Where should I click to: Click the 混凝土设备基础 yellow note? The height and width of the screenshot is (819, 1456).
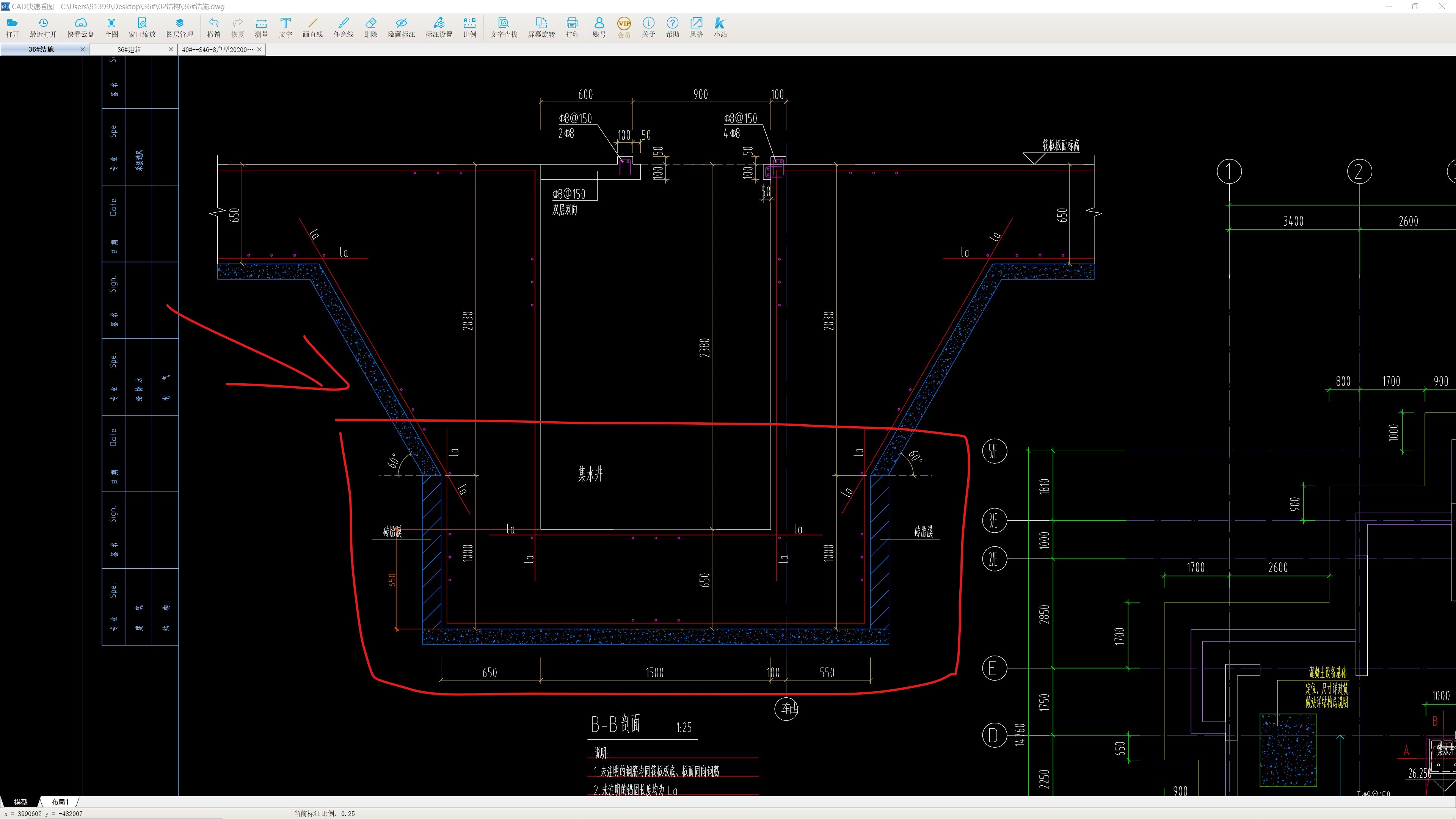coord(1328,673)
